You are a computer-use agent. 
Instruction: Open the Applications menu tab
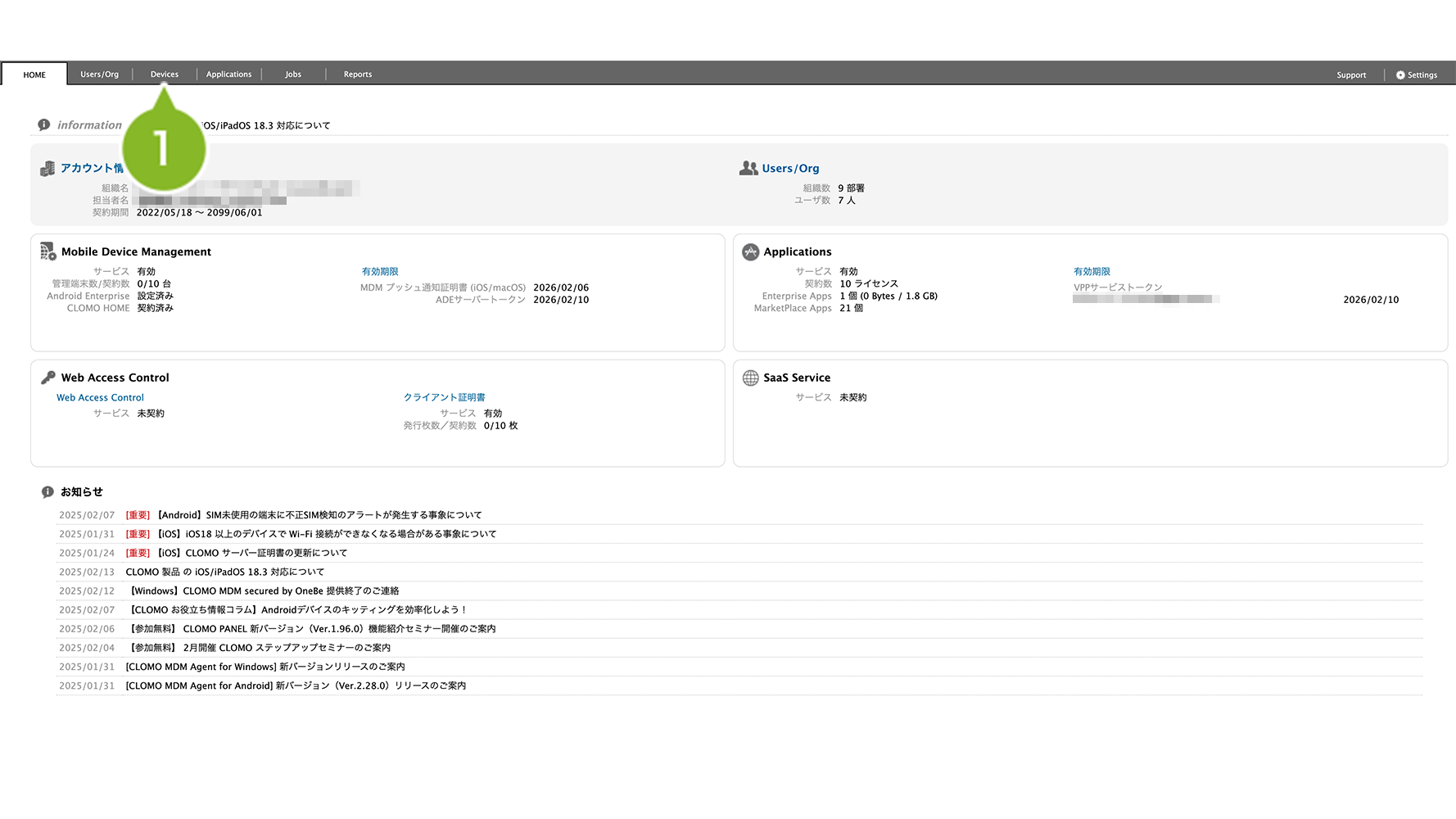point(228,75)
